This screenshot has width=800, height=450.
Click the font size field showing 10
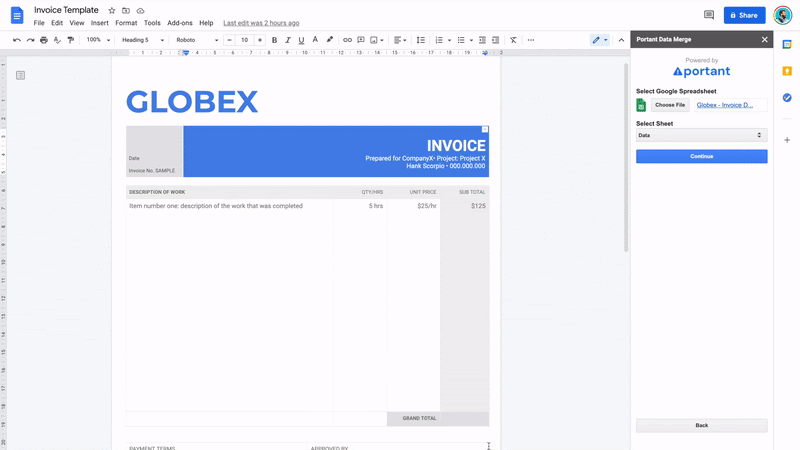tap(244, 40)
